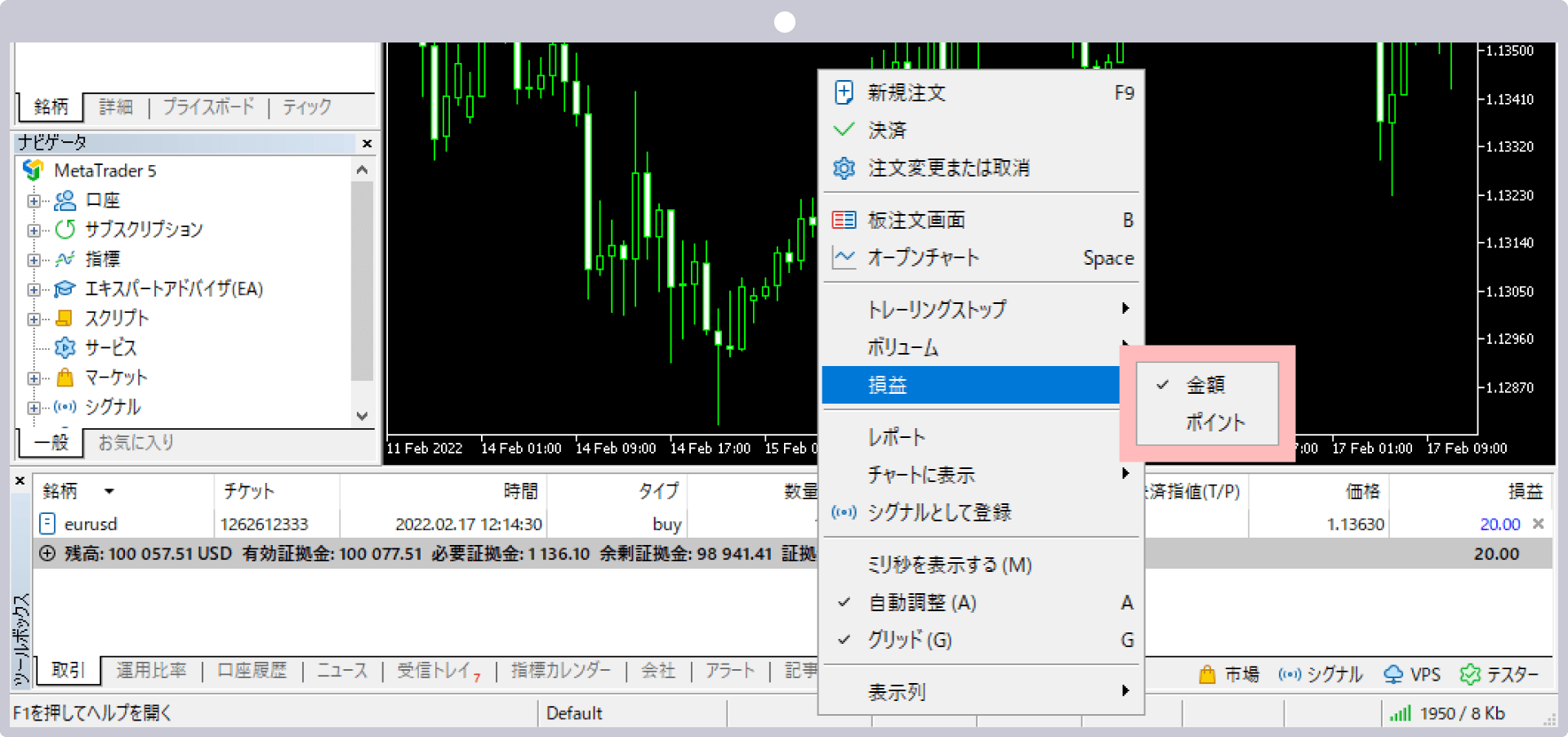Click the 損益 column header
Viewport: 1568px width, 737px height.
[1525, 491]
